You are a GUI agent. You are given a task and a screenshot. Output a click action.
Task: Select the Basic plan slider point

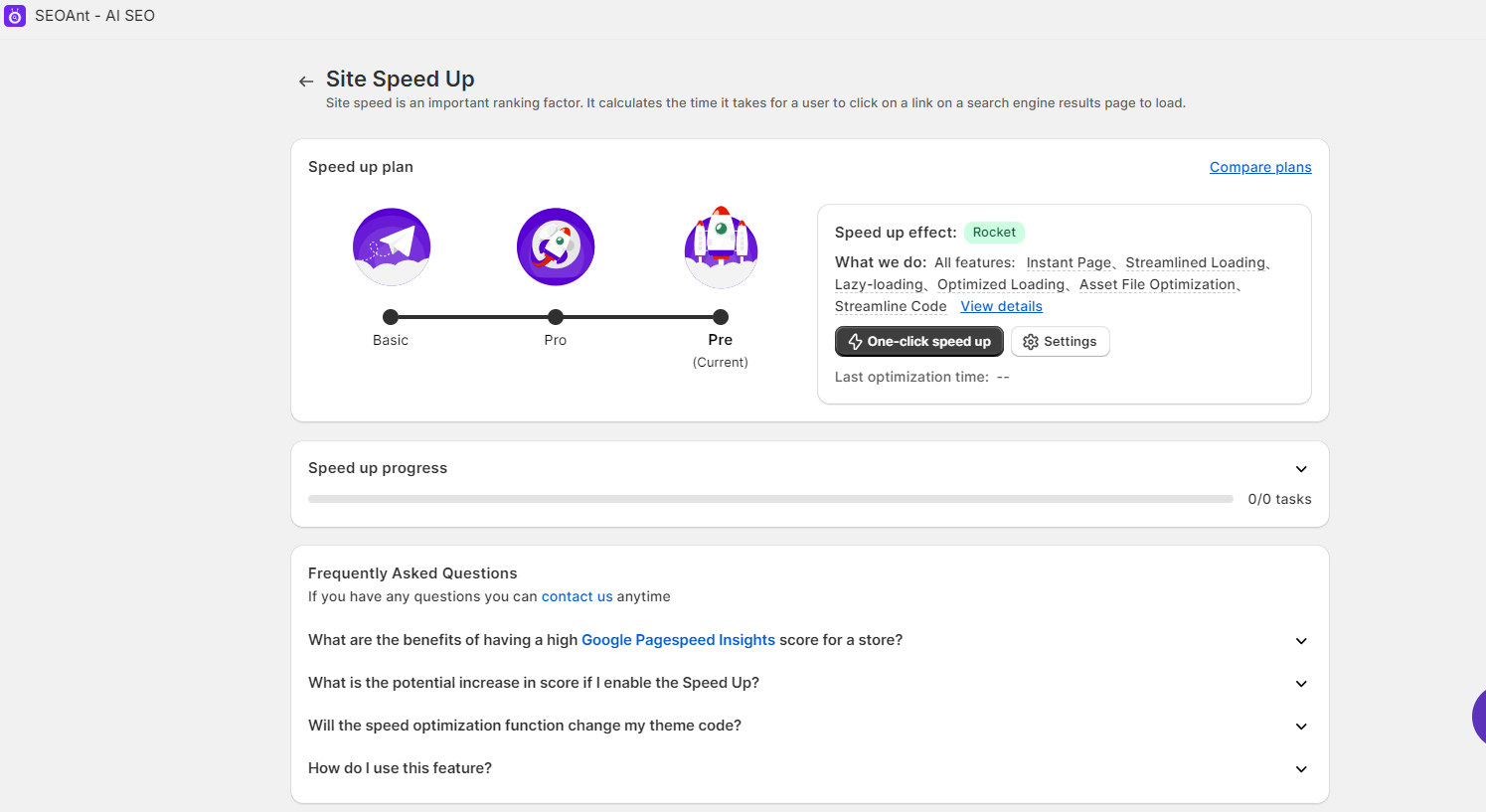(x=391, y=317)
